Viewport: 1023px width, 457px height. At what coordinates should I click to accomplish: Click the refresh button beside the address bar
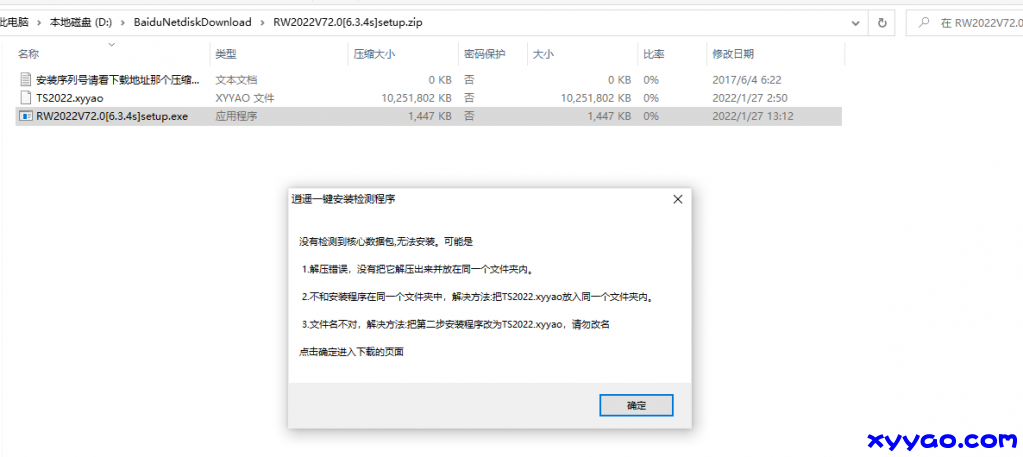[x=882, y=22]
